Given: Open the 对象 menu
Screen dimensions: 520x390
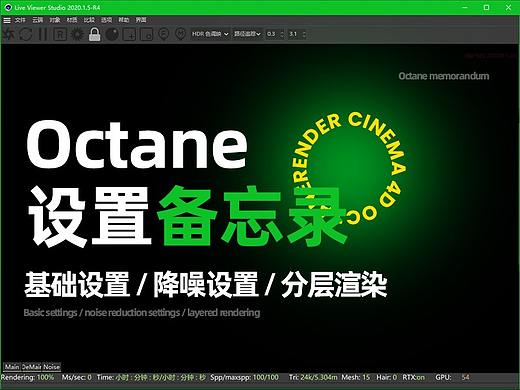Looking at the screenshot, I should point(55,20).
